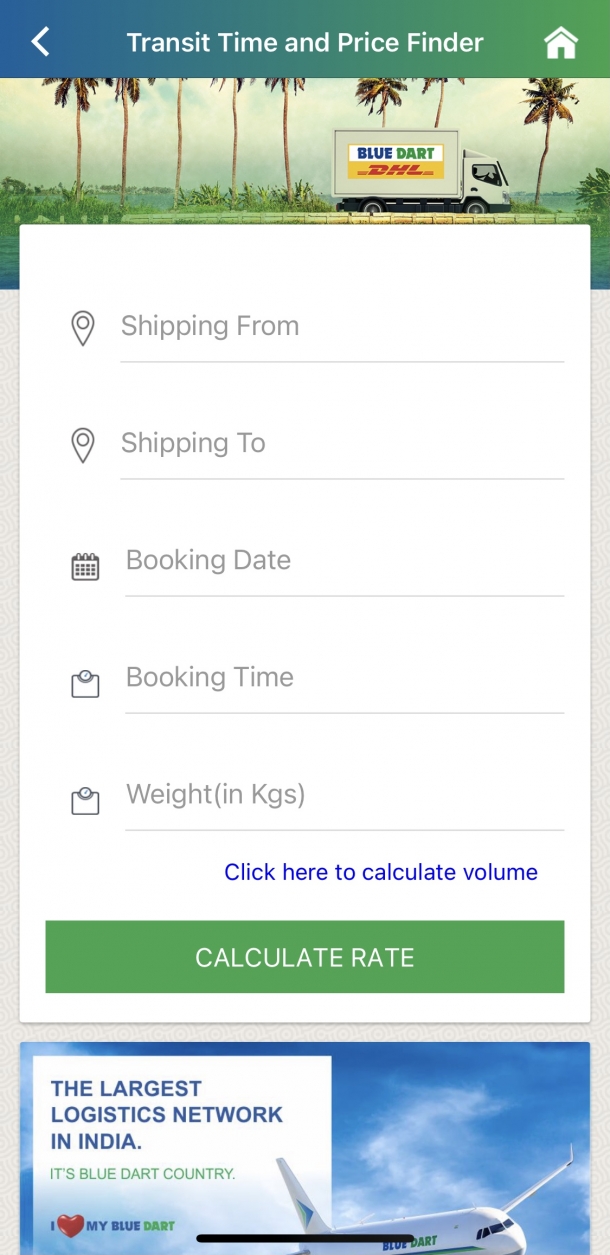This screenshot has width=610, height=1255.
Task: Click the scale icon beside Weight
Action: [x=85, y=801]
